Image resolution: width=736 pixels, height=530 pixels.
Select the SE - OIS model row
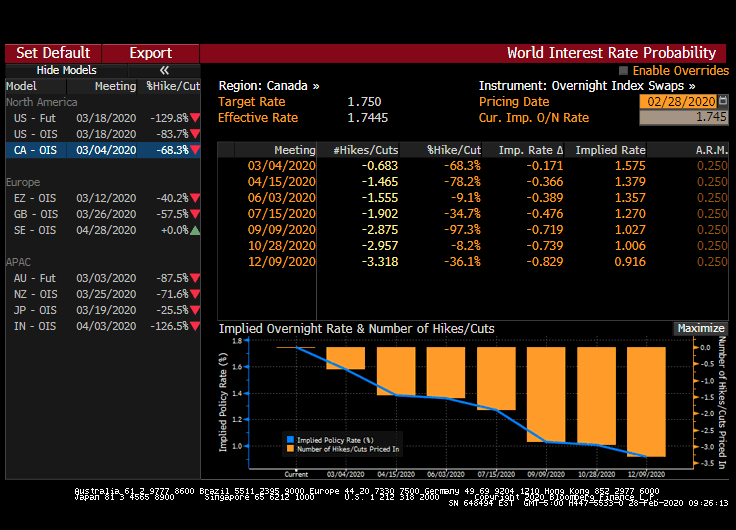tap(103, 230)
